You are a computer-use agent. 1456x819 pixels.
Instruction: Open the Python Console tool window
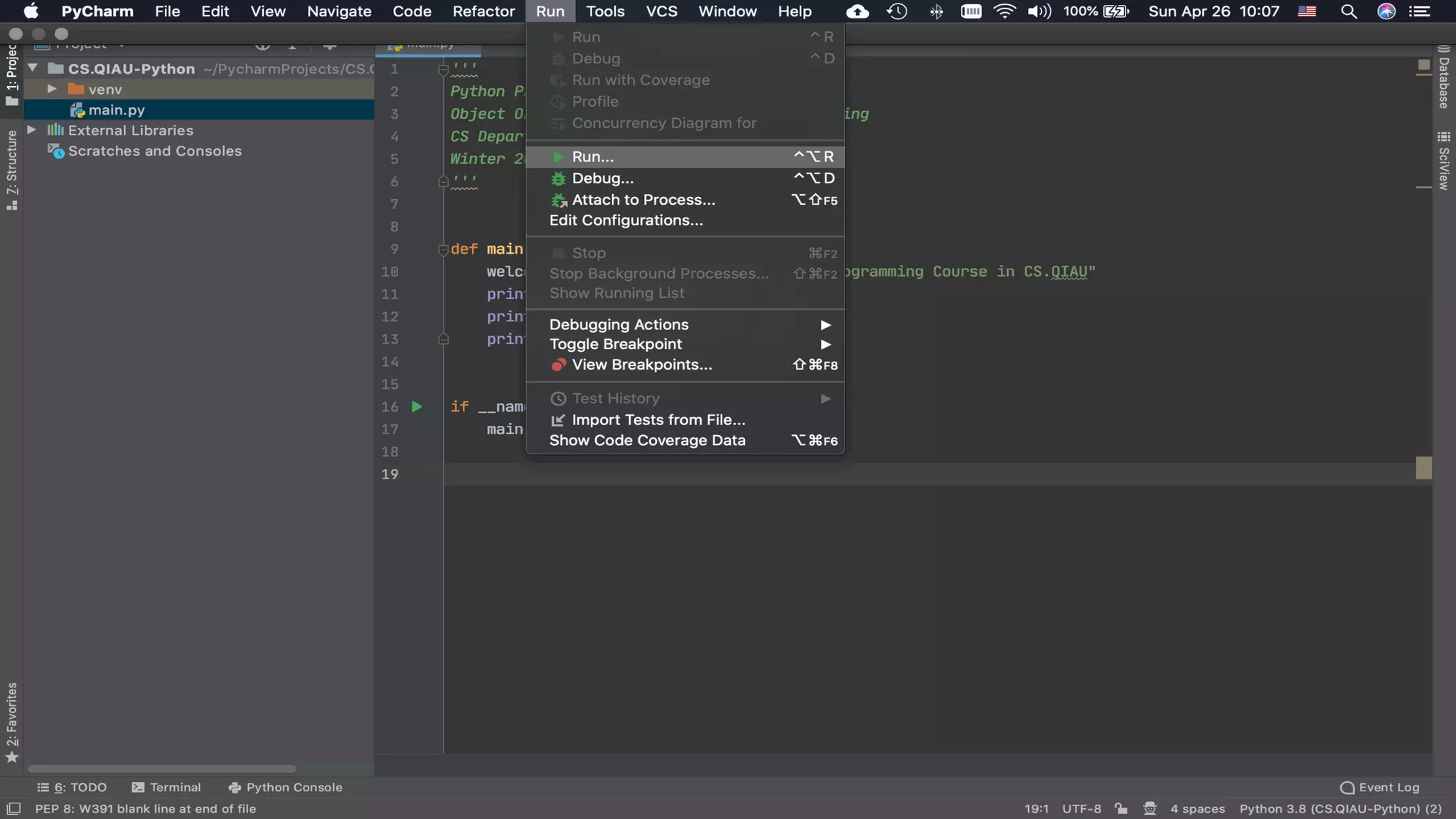(x=285, y=787)
